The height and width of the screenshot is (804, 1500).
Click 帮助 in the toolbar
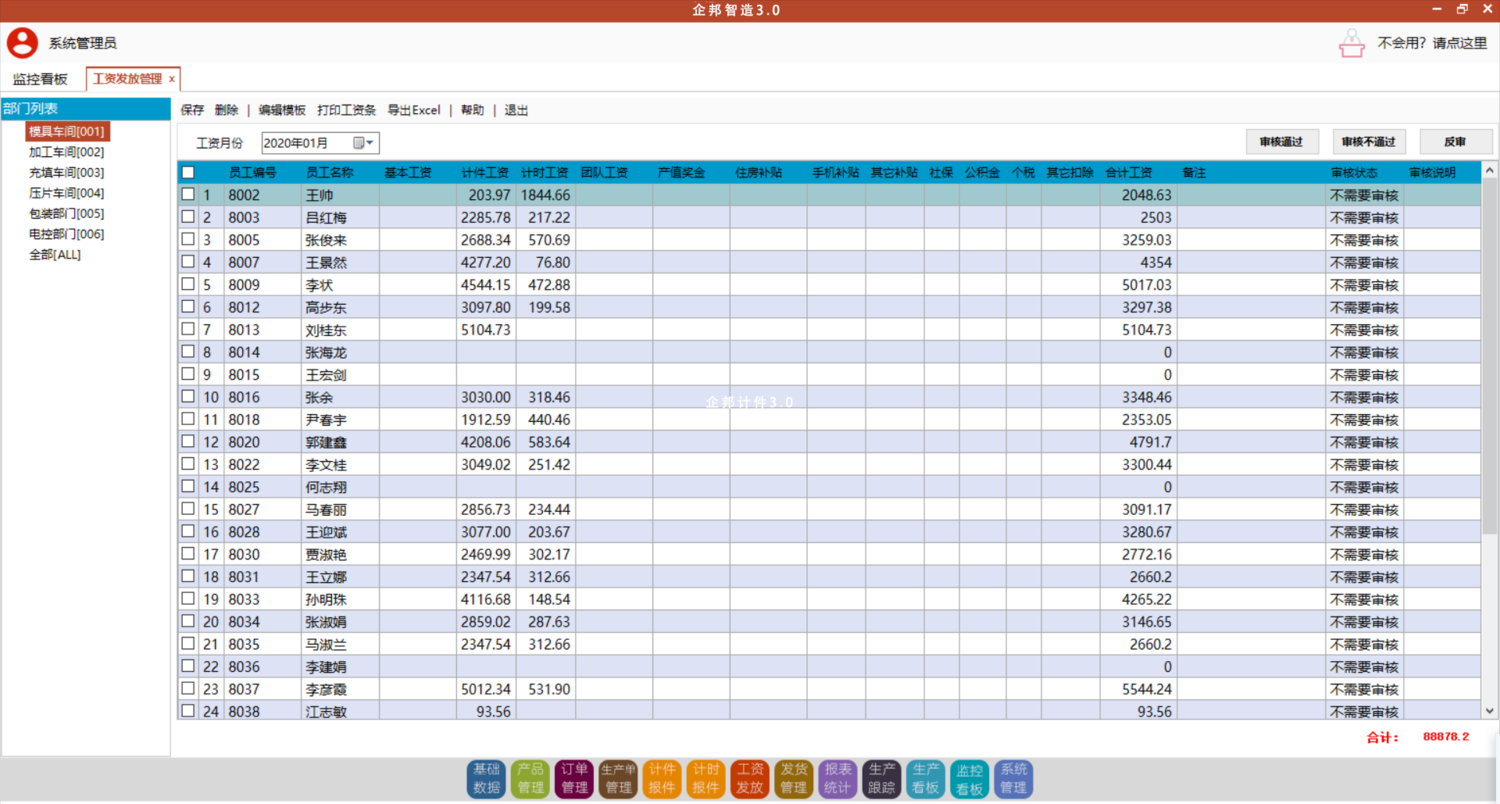[472, 110]
